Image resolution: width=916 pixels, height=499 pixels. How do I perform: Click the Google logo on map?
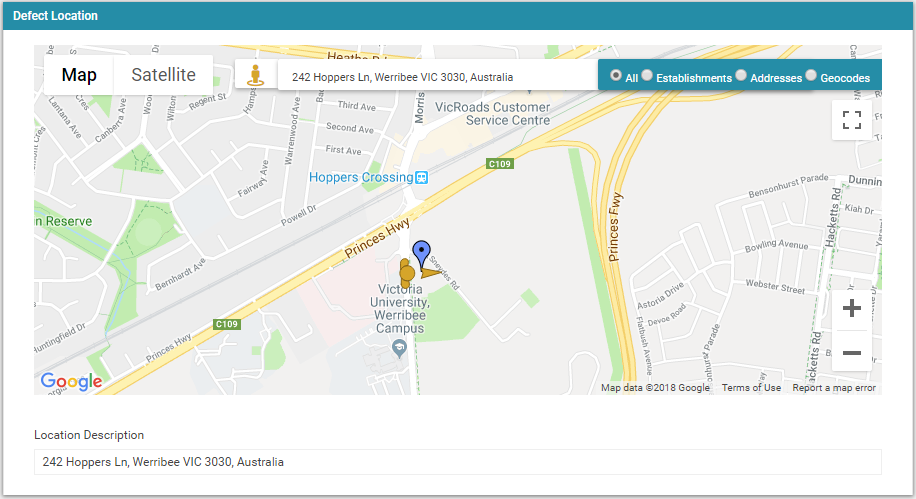pos(71,382)
